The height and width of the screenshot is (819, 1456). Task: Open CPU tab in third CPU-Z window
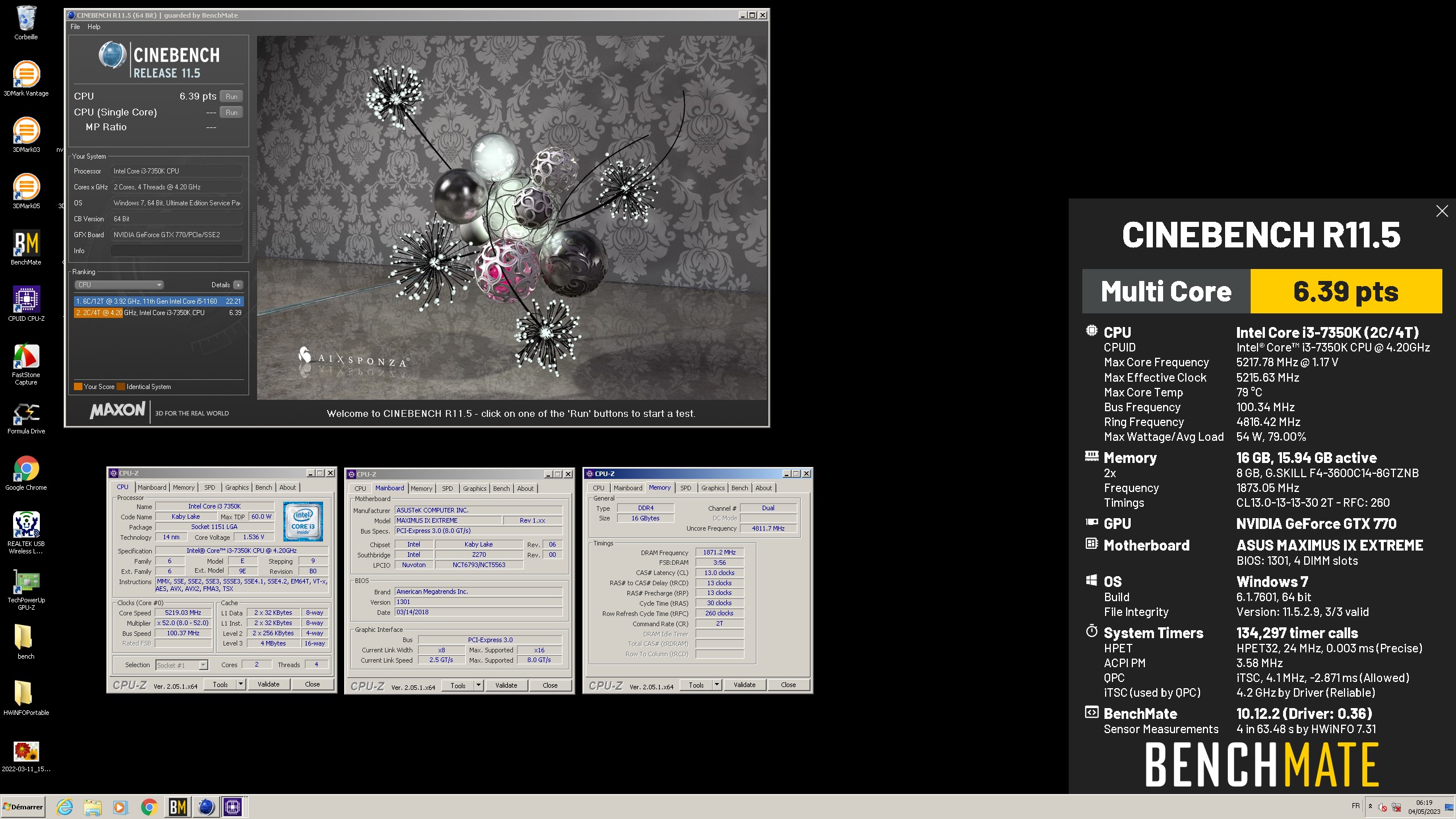click(x=598, y=488)
